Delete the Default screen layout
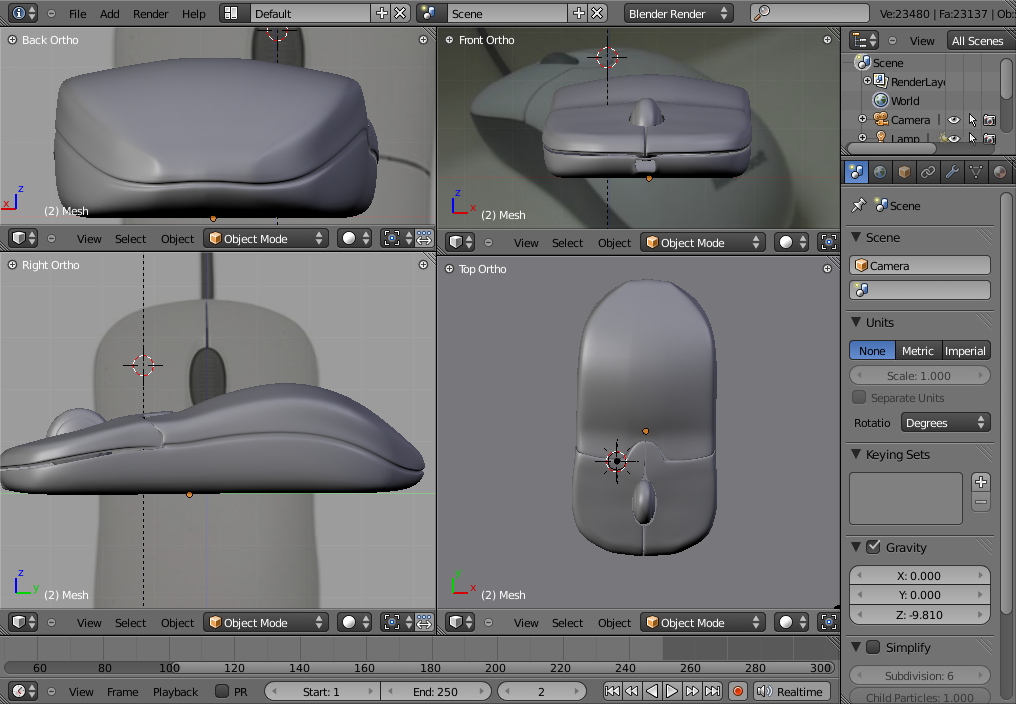Image resolution: width=1016 pixels, height=704 pixels. [x=401, y=13]
